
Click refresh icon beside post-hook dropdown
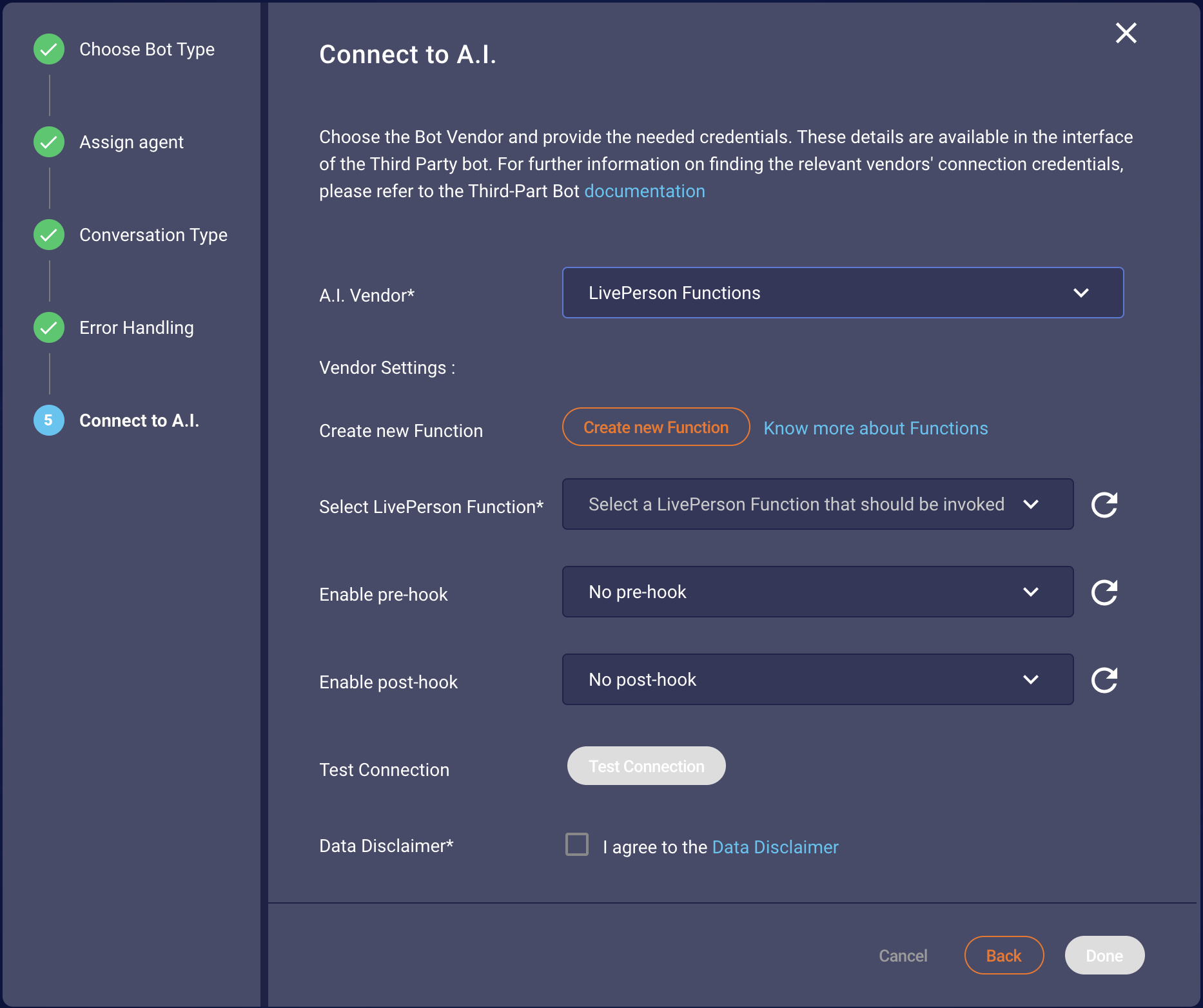(x=1104, y=680)
